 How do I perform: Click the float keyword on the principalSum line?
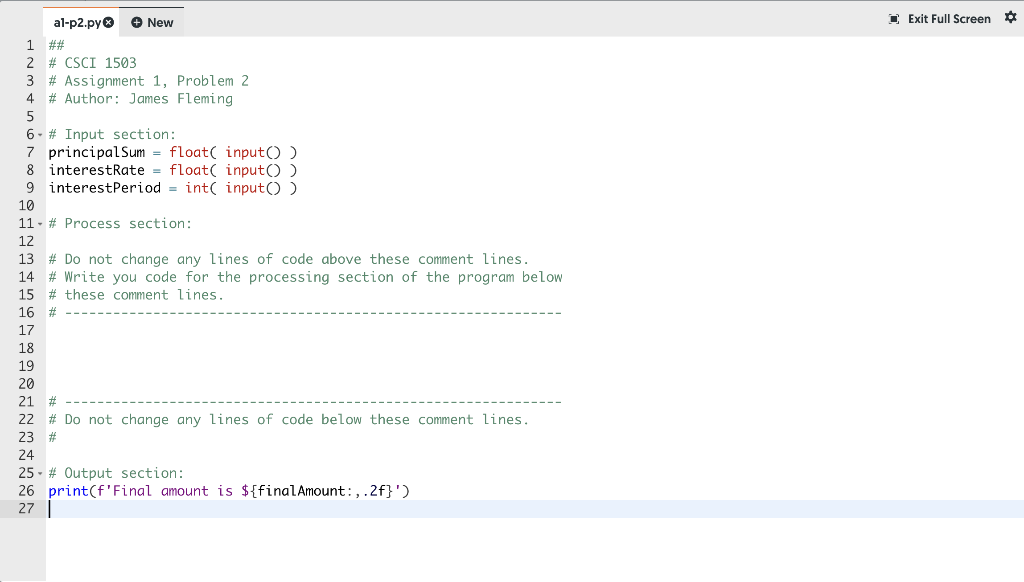(189, 152)
